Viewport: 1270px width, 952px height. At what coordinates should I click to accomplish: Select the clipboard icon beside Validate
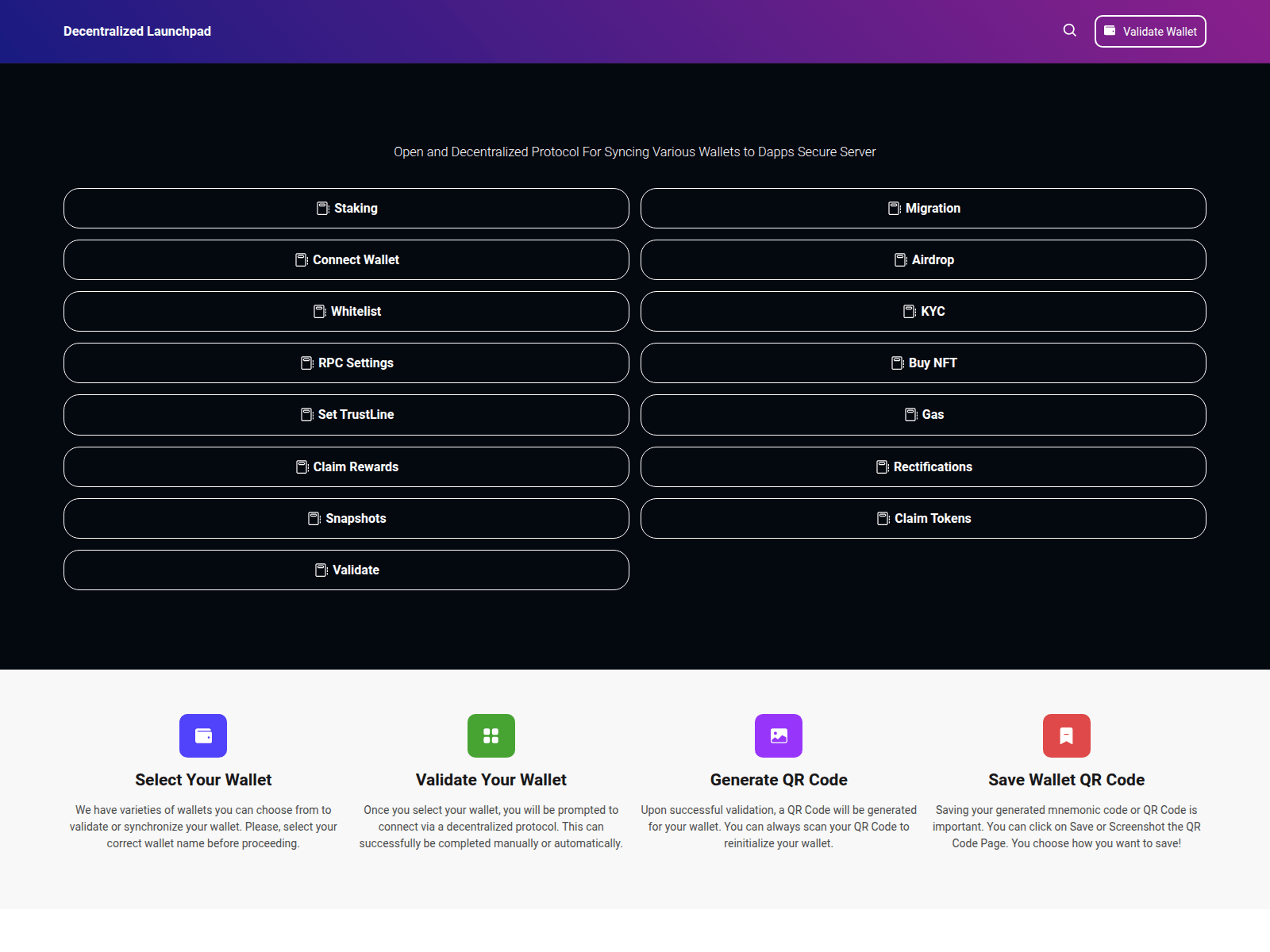click(321, 570)
